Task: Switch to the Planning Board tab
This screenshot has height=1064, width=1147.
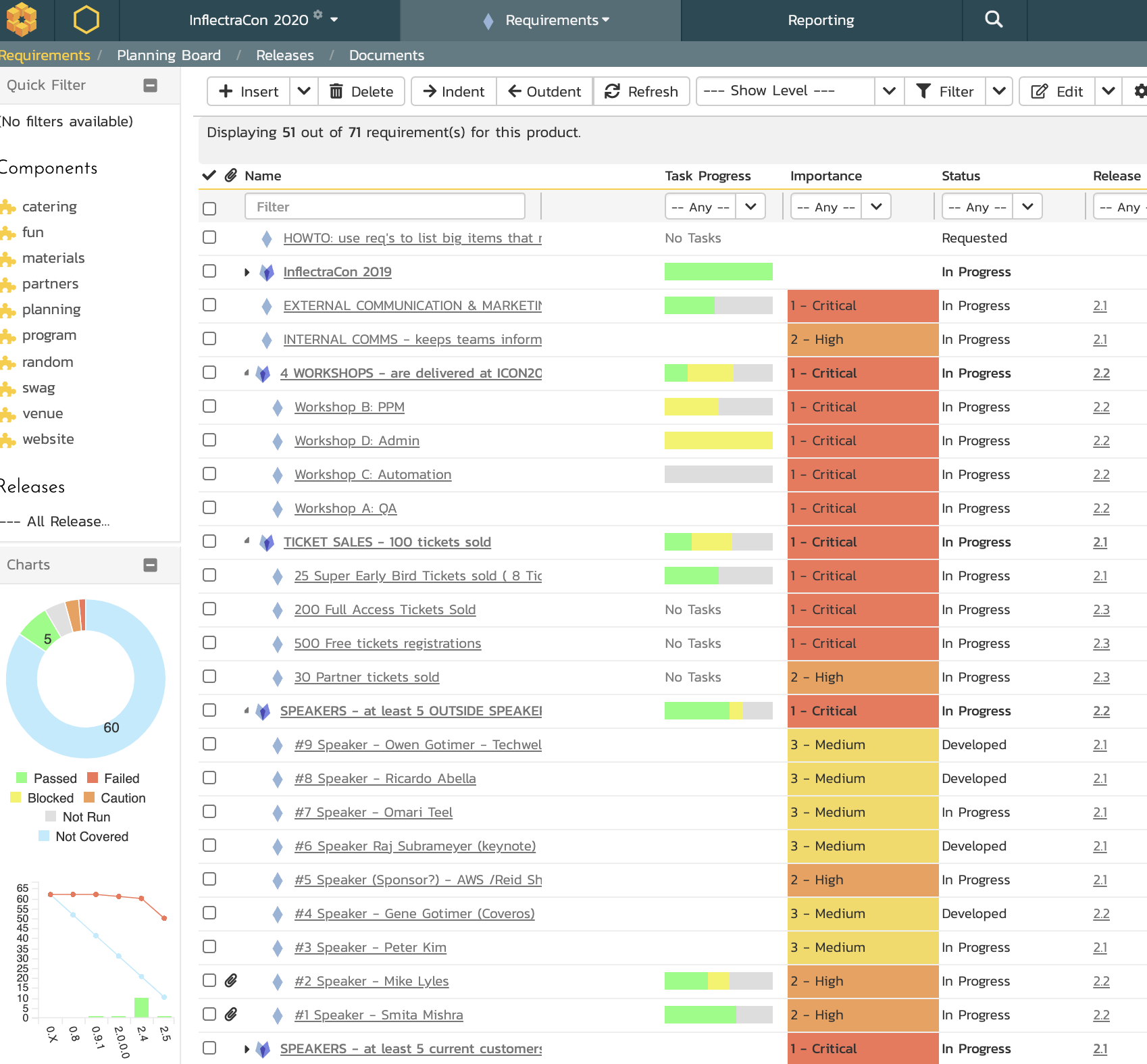Action: pos(169,55)
